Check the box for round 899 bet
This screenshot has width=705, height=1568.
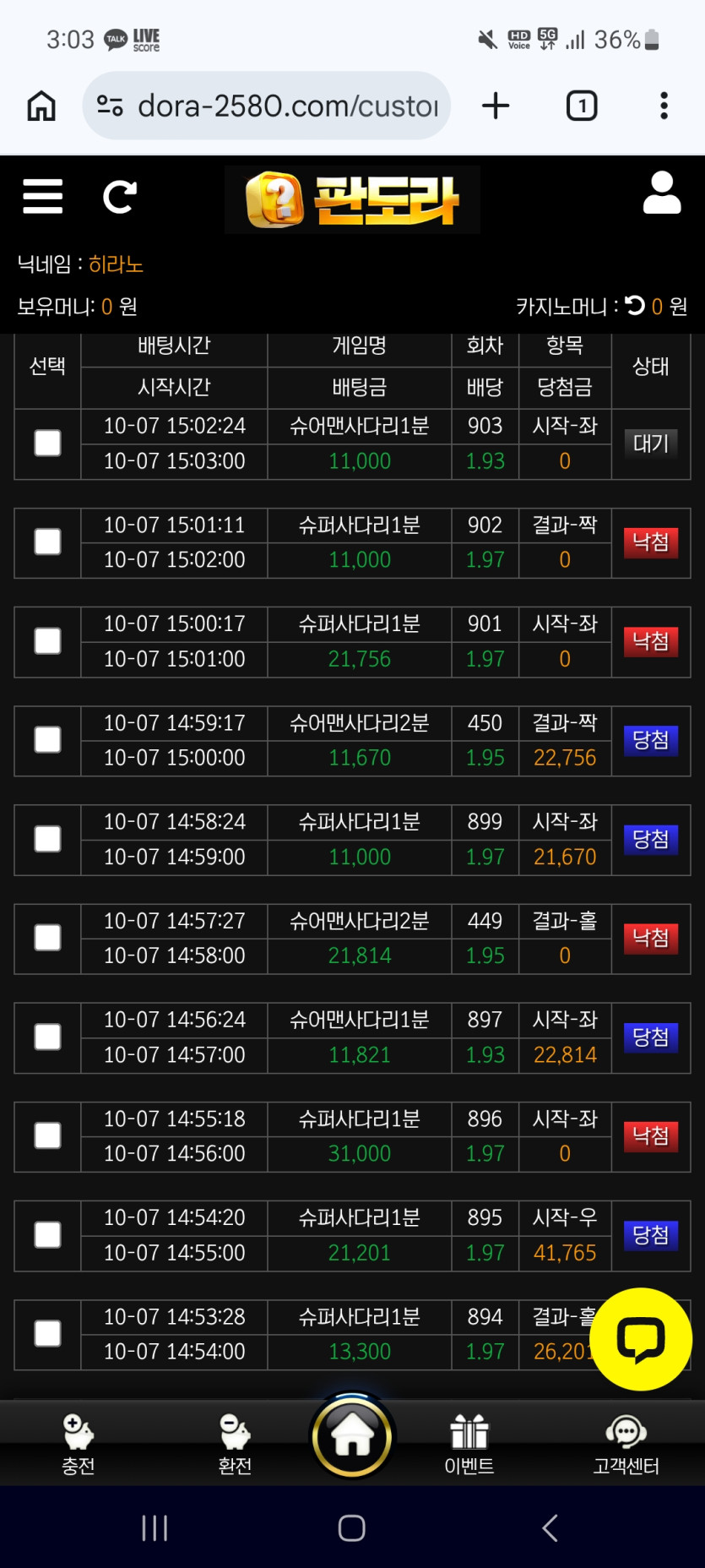pyautogui.click(x=47, y=839)
